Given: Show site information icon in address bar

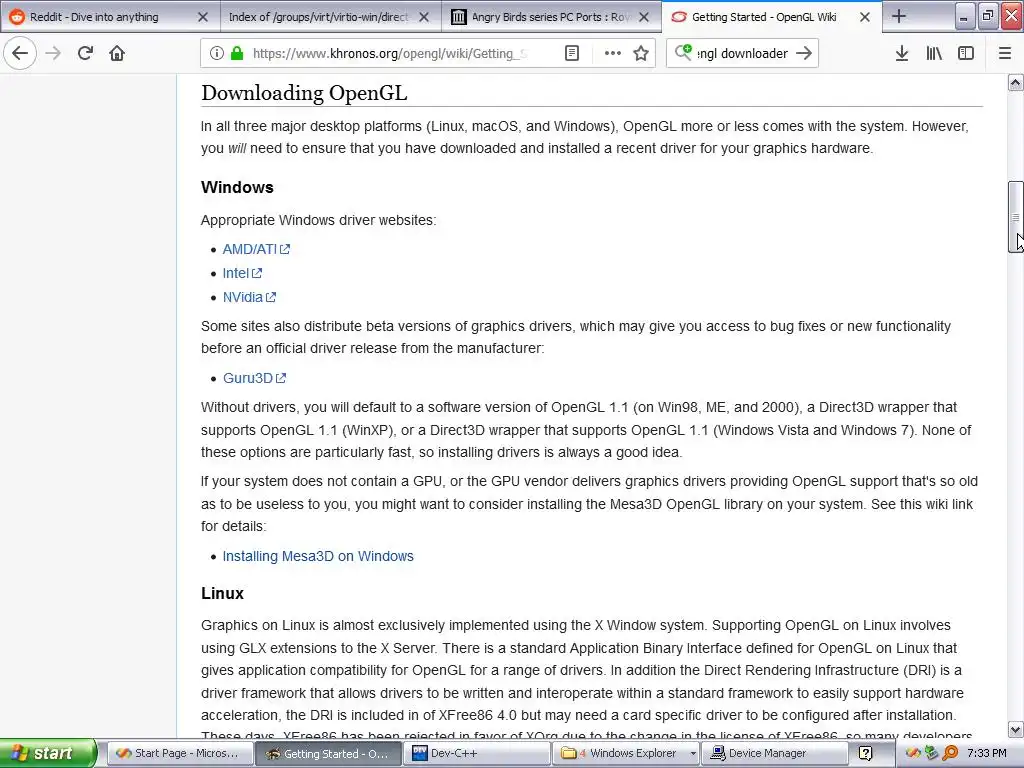Looking at the screenshot, I should pos(217,53).
